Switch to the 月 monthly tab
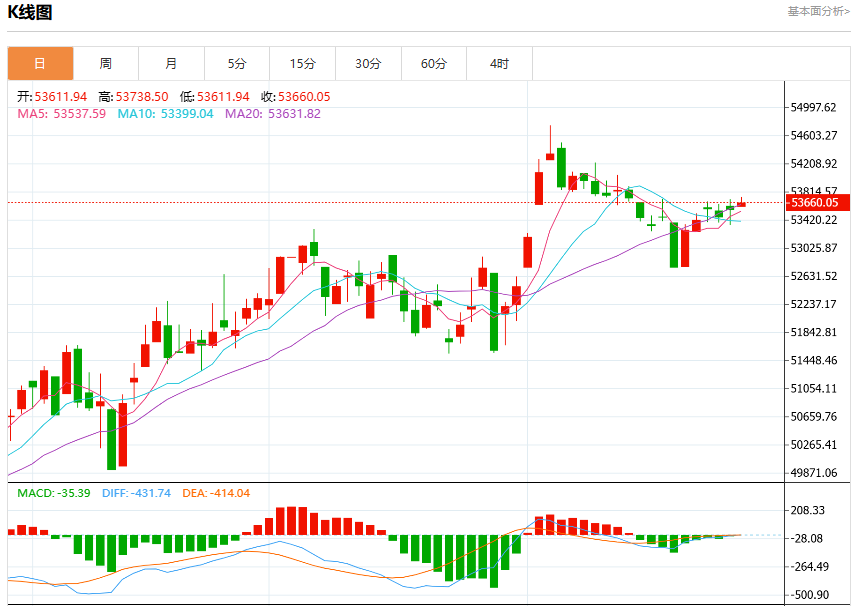This screenshot has height=606, width=859. (171, 64)
